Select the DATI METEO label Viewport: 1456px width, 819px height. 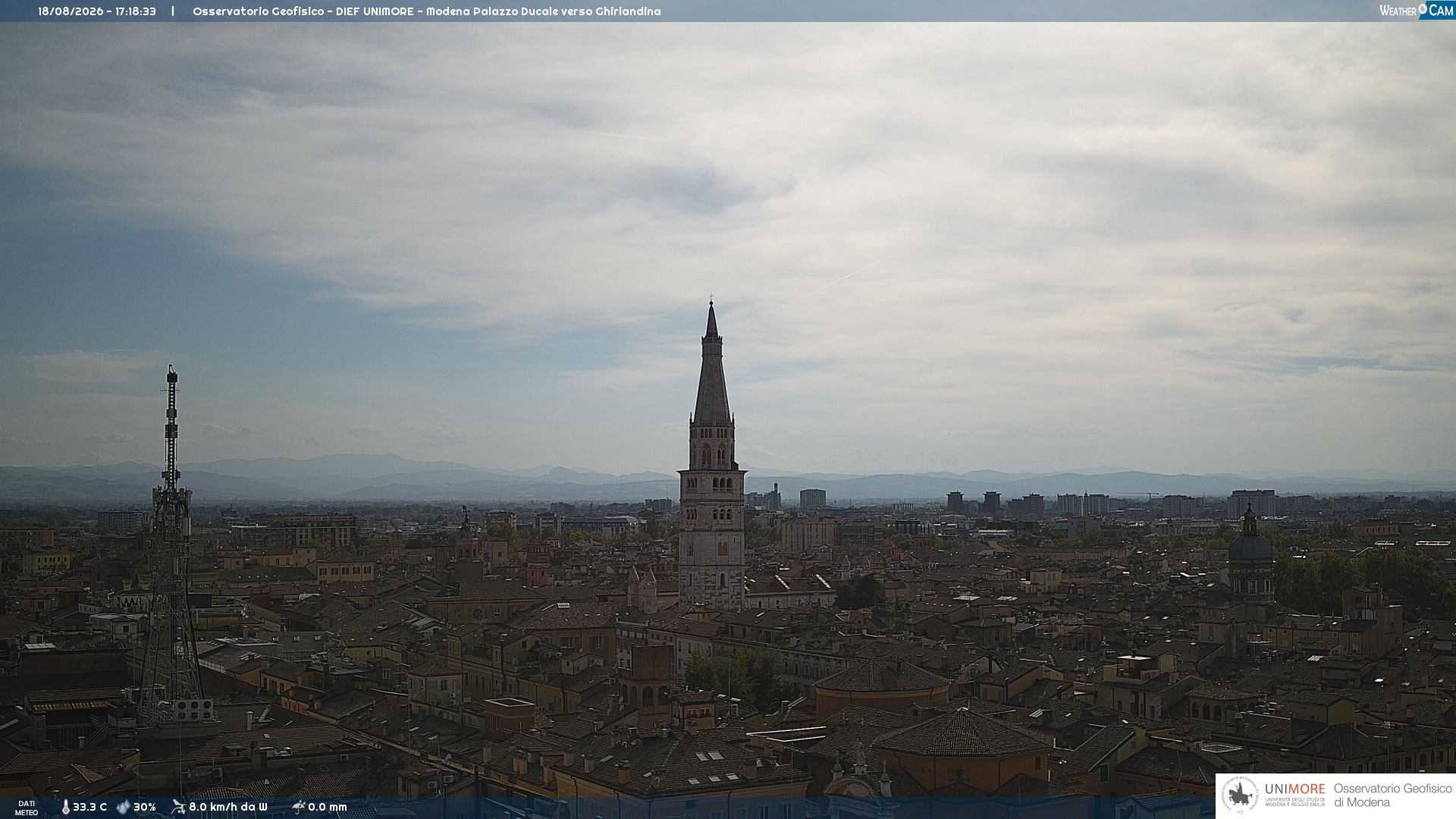coord(27,808)
